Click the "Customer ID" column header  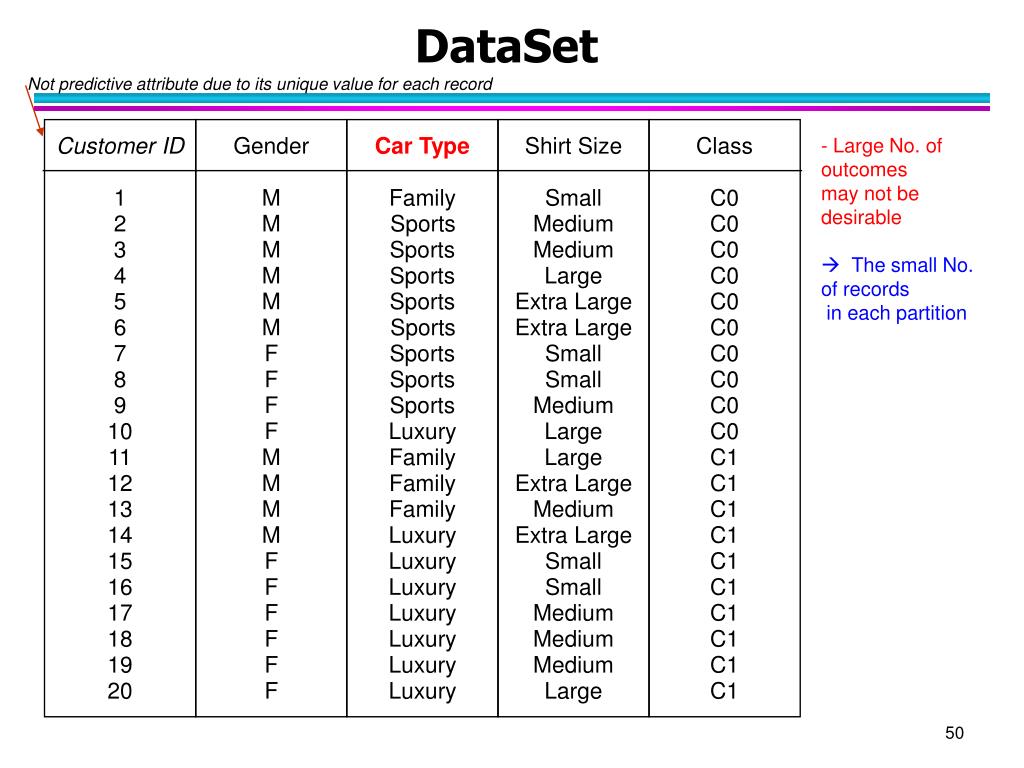(121, 146)
